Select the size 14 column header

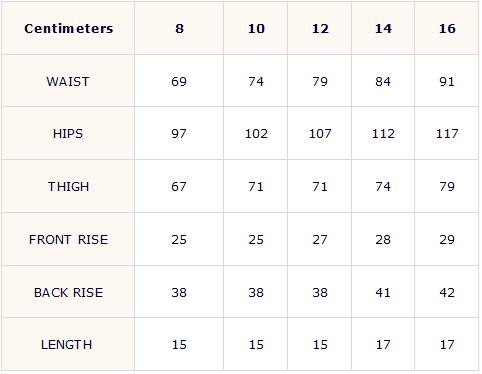(x=383, y=28)
